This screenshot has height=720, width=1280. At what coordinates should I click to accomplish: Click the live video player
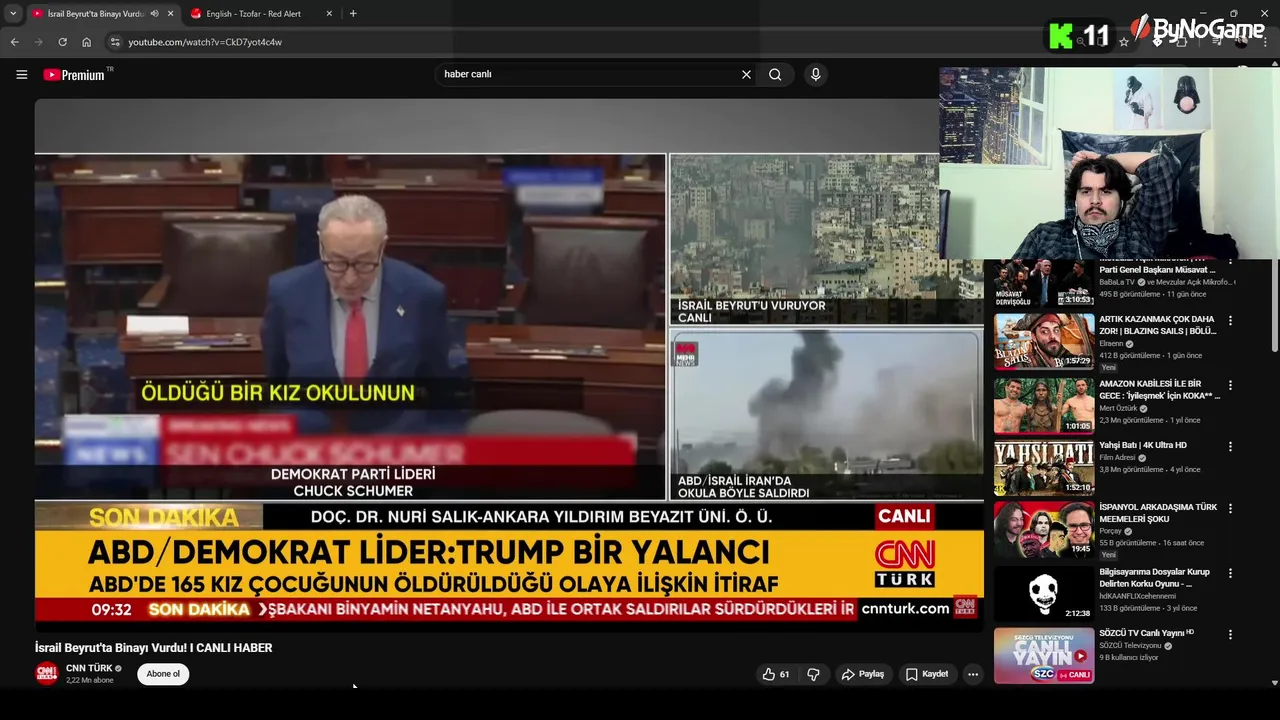[509, 364]
